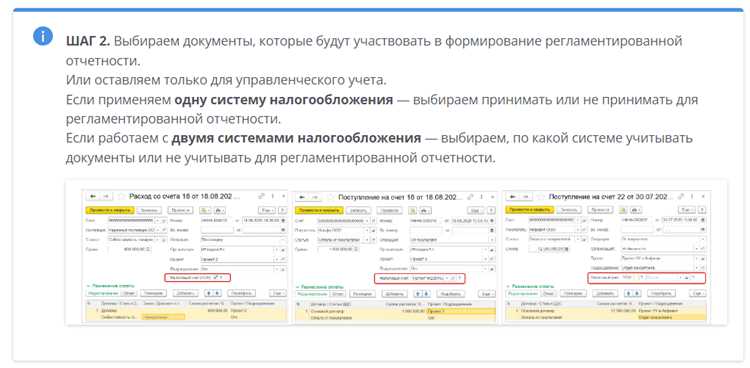Expand Налоговый учет dropdown in Поступление на счет 18
750x368 pixels.
pyautogui.click(x=447, y=278)
